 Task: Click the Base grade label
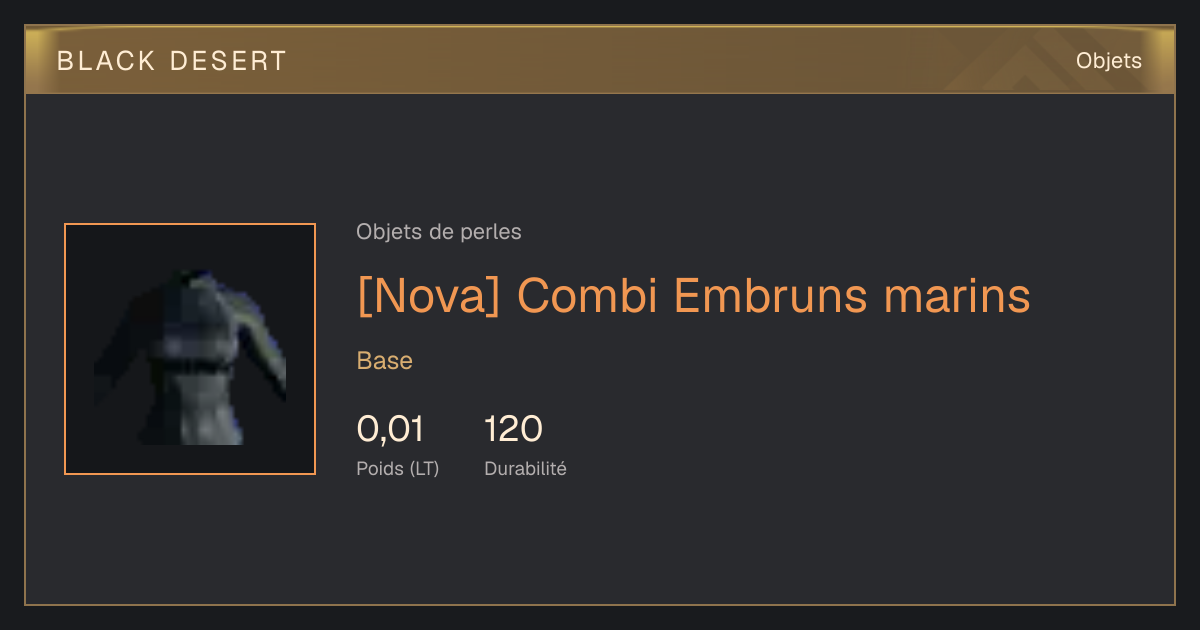tap(385, 361)
